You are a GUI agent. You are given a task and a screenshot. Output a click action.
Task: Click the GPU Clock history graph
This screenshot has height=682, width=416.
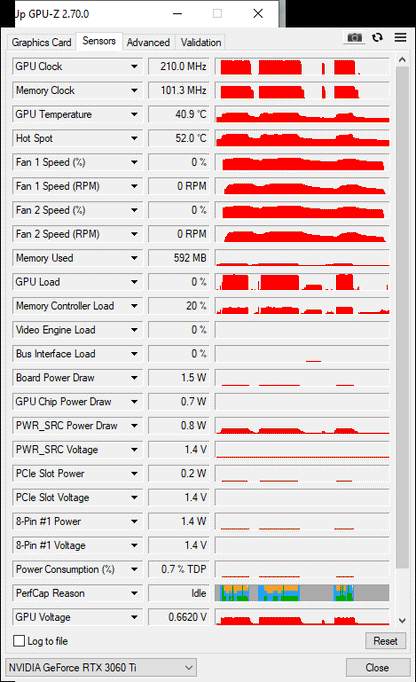302,67
